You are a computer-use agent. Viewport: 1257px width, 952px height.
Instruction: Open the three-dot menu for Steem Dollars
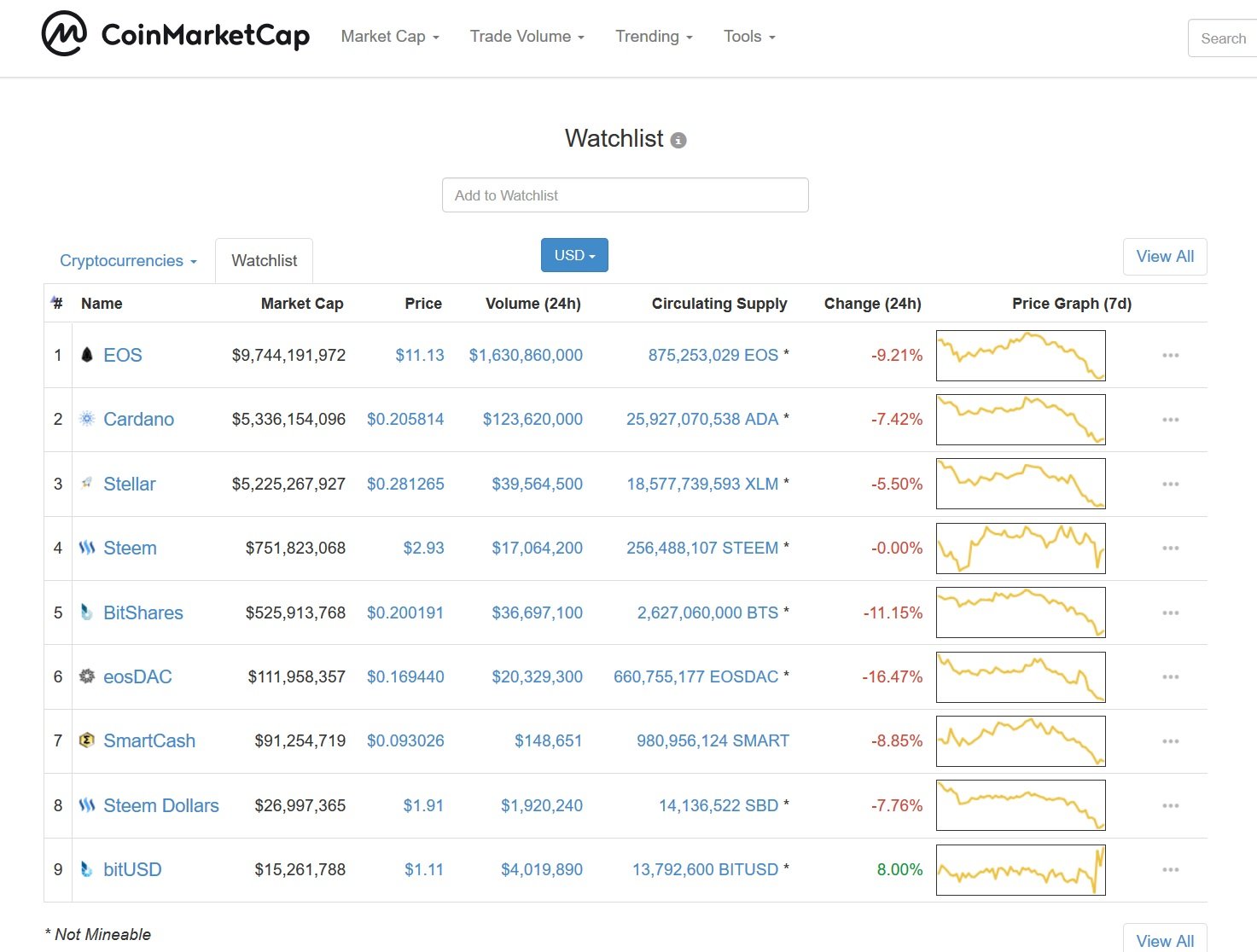(1171, 805)
